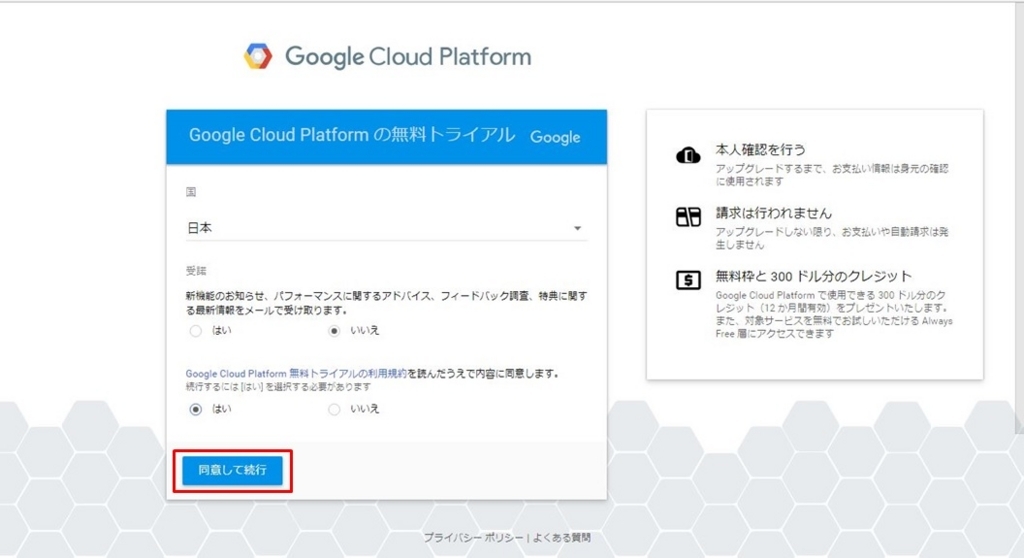This screenshot has height=558, width=1024.
Task: Select はい to agree to terms of service
Action: [195, 410]
